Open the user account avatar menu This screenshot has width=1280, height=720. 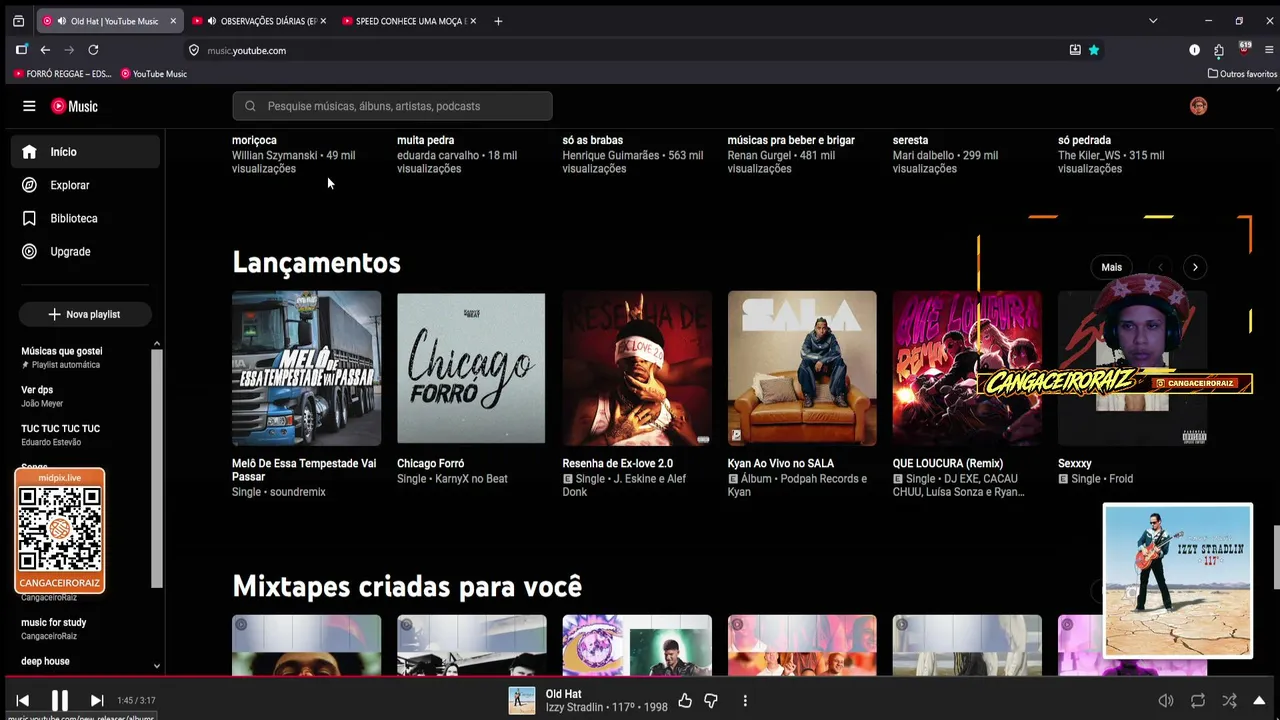pyautogui.click(x=1198, y=106)
